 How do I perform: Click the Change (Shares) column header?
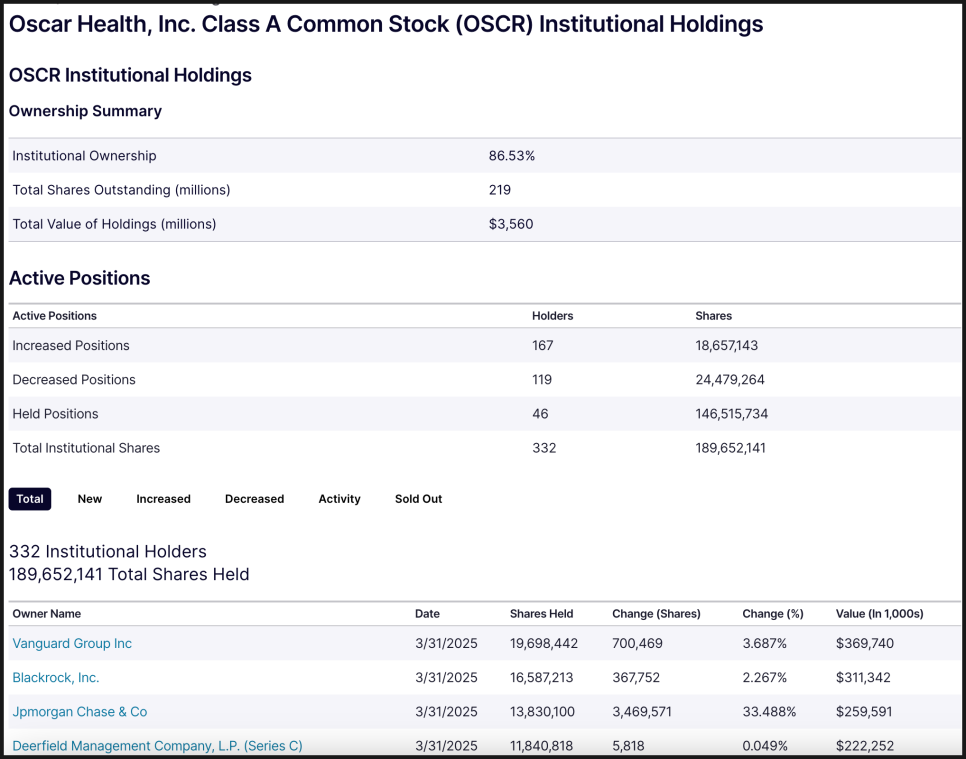click(x=656, y=614)
